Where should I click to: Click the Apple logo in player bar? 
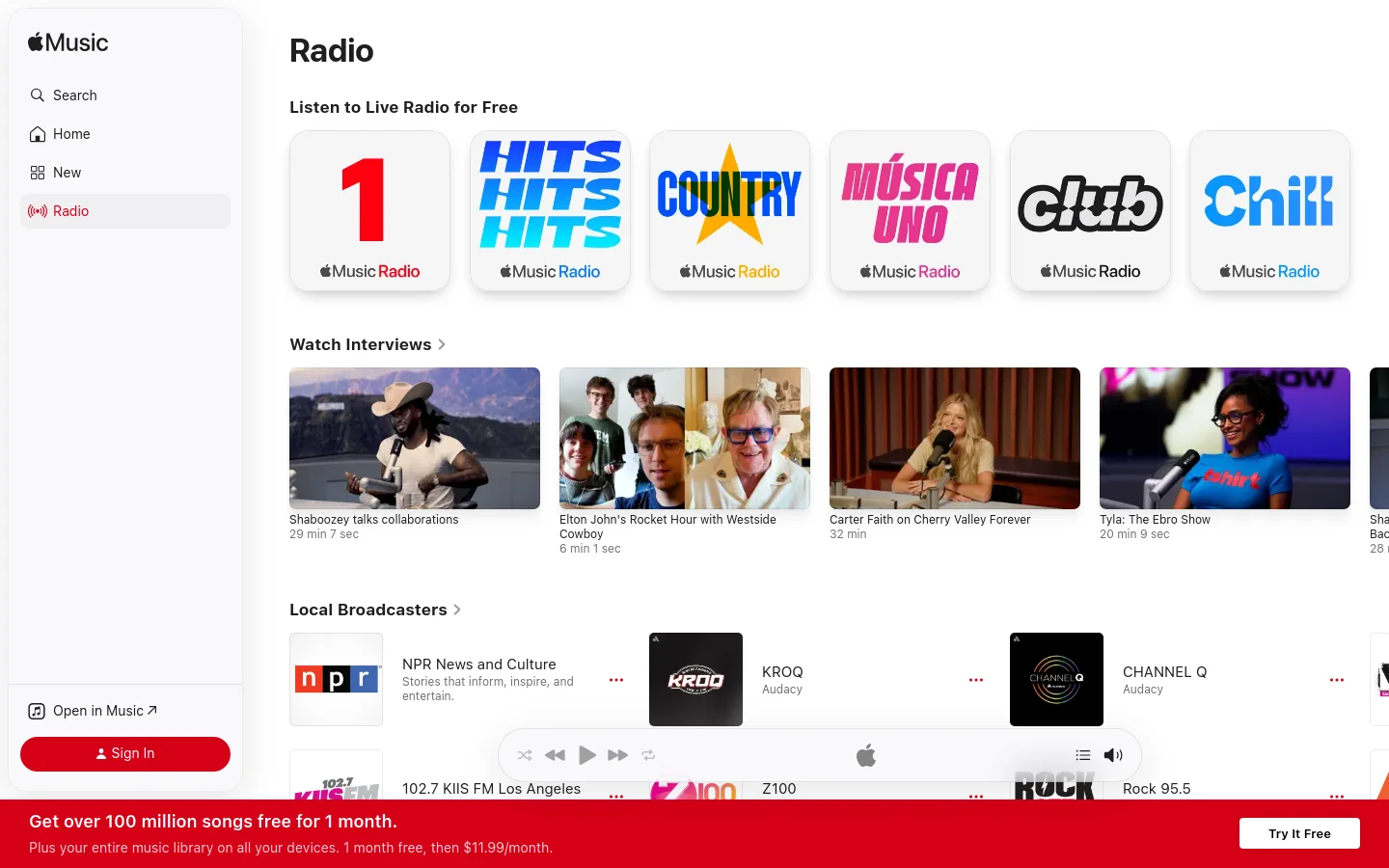click(866, 755)
